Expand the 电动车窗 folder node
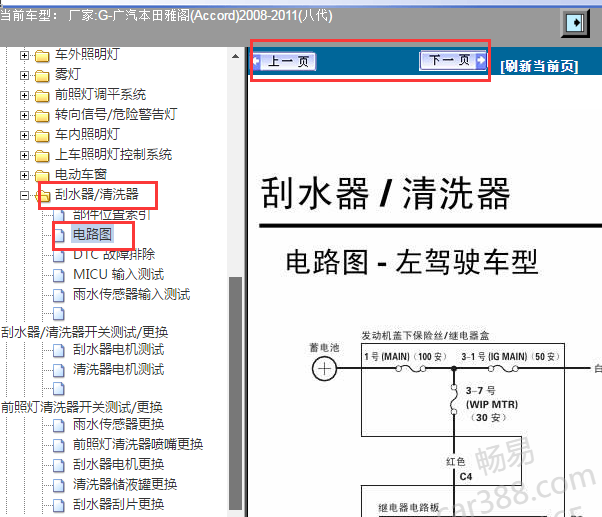 24,175
